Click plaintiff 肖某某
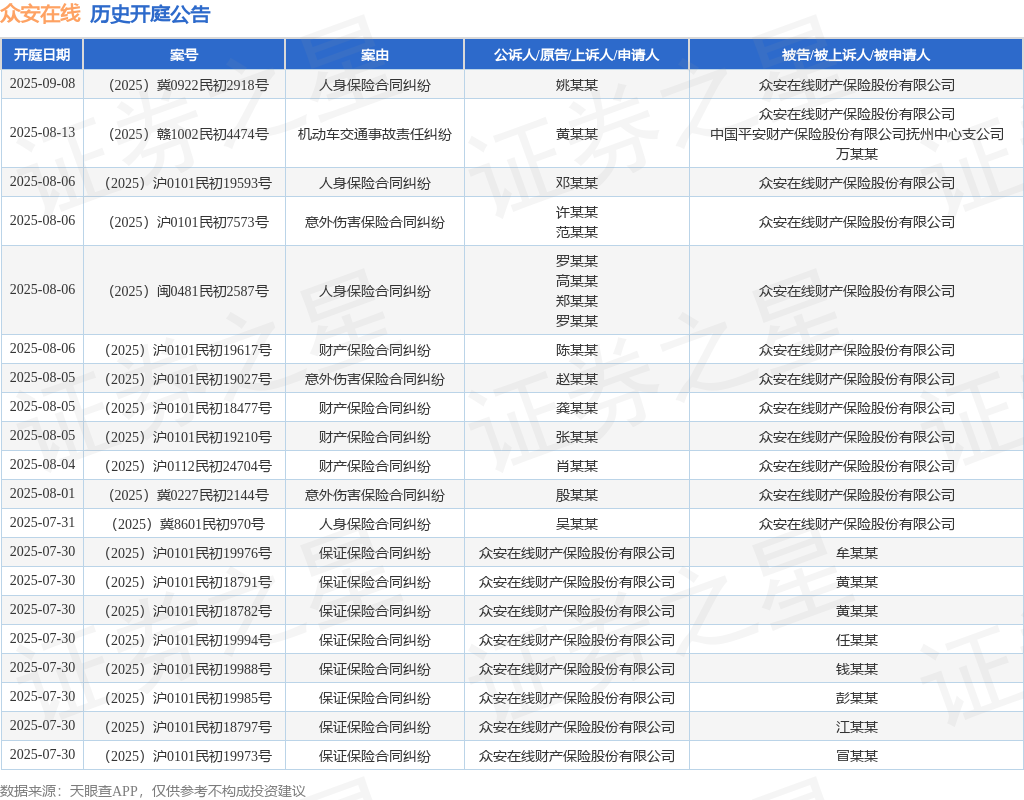The height and width of the screenshot is (800, 1024). pyautogui.click(x=577, y=466)
